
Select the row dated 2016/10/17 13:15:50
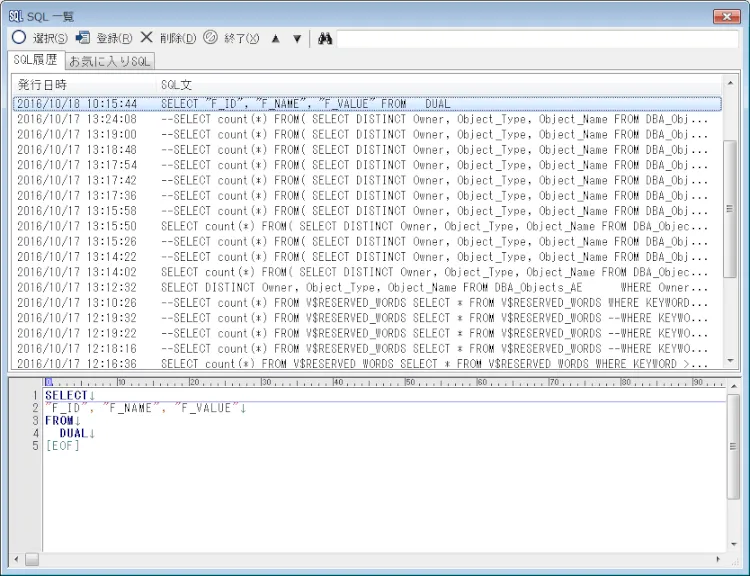coord(367,226)
